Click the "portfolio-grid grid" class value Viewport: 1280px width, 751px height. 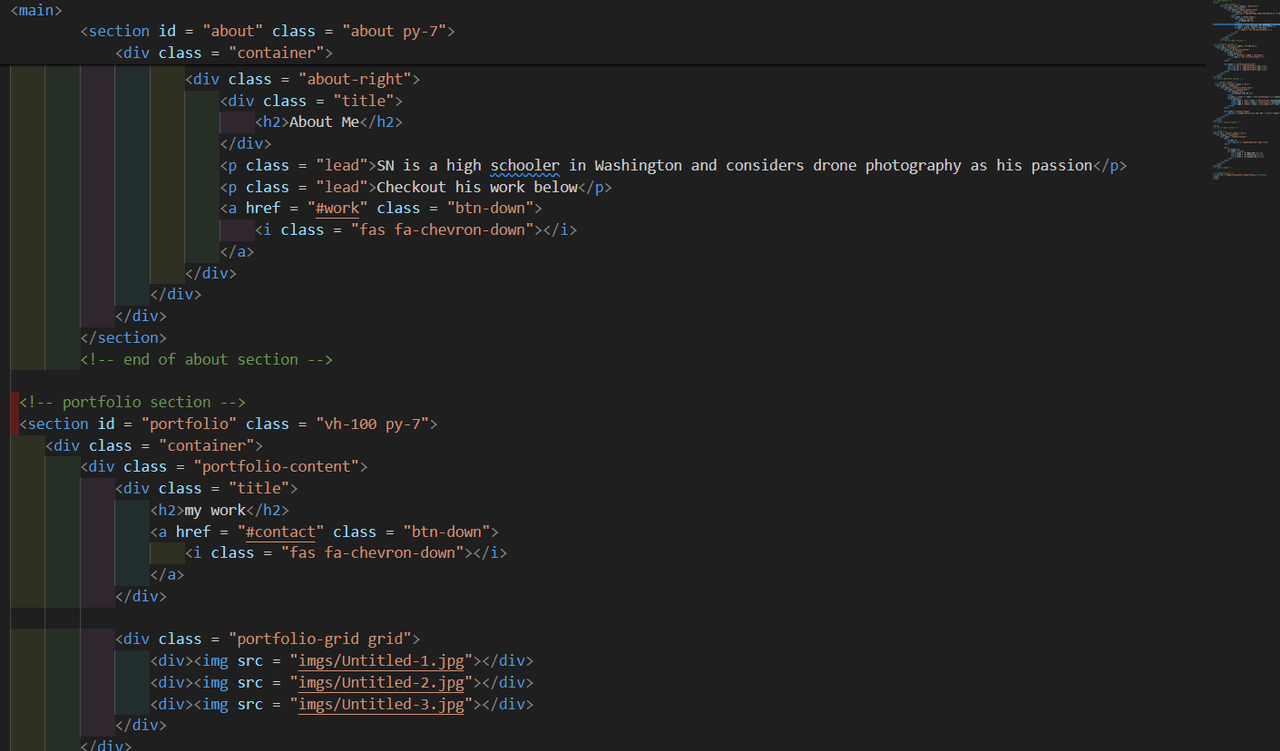[x=324, y=639]
